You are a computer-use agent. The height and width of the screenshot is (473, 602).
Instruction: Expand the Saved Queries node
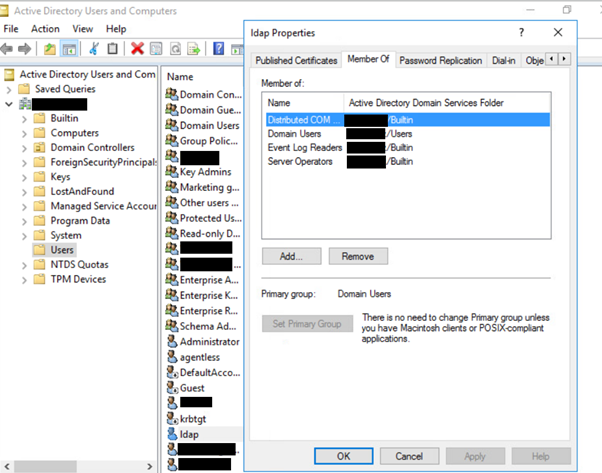(x=9, y=90)
